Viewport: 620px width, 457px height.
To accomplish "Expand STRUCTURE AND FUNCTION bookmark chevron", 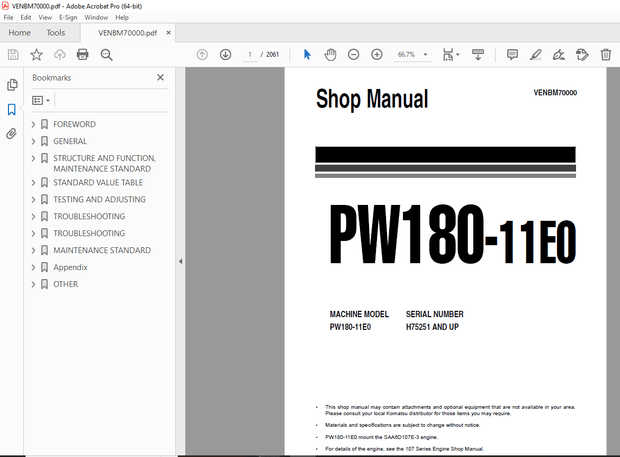I will (x=34, y=159).
